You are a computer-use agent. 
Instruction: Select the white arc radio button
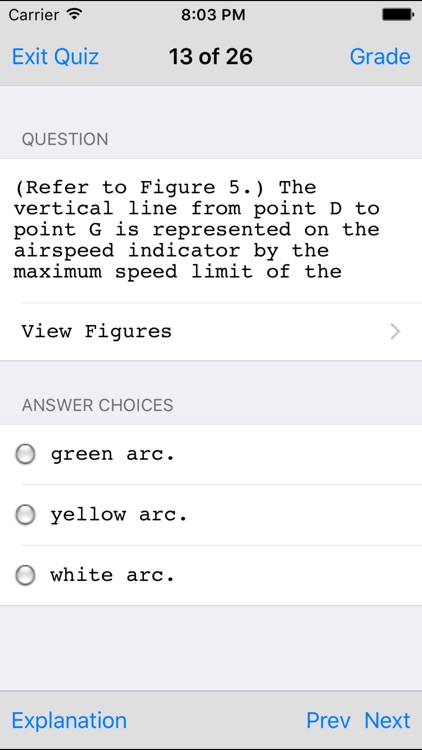pos(25,575)
